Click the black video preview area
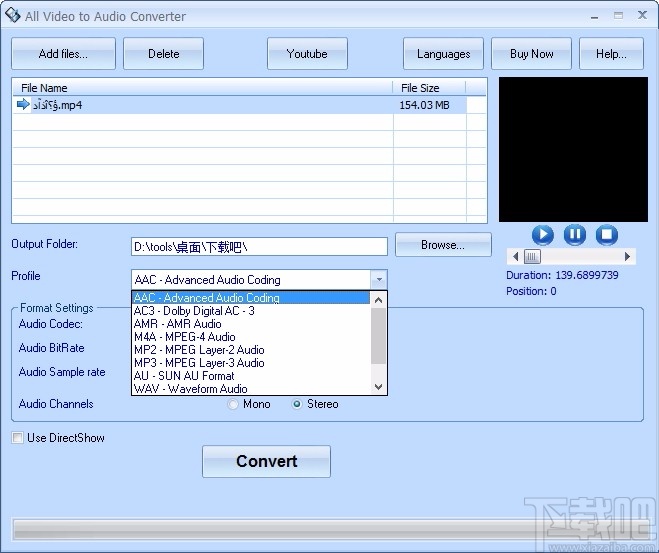 [x=573, y=149]
